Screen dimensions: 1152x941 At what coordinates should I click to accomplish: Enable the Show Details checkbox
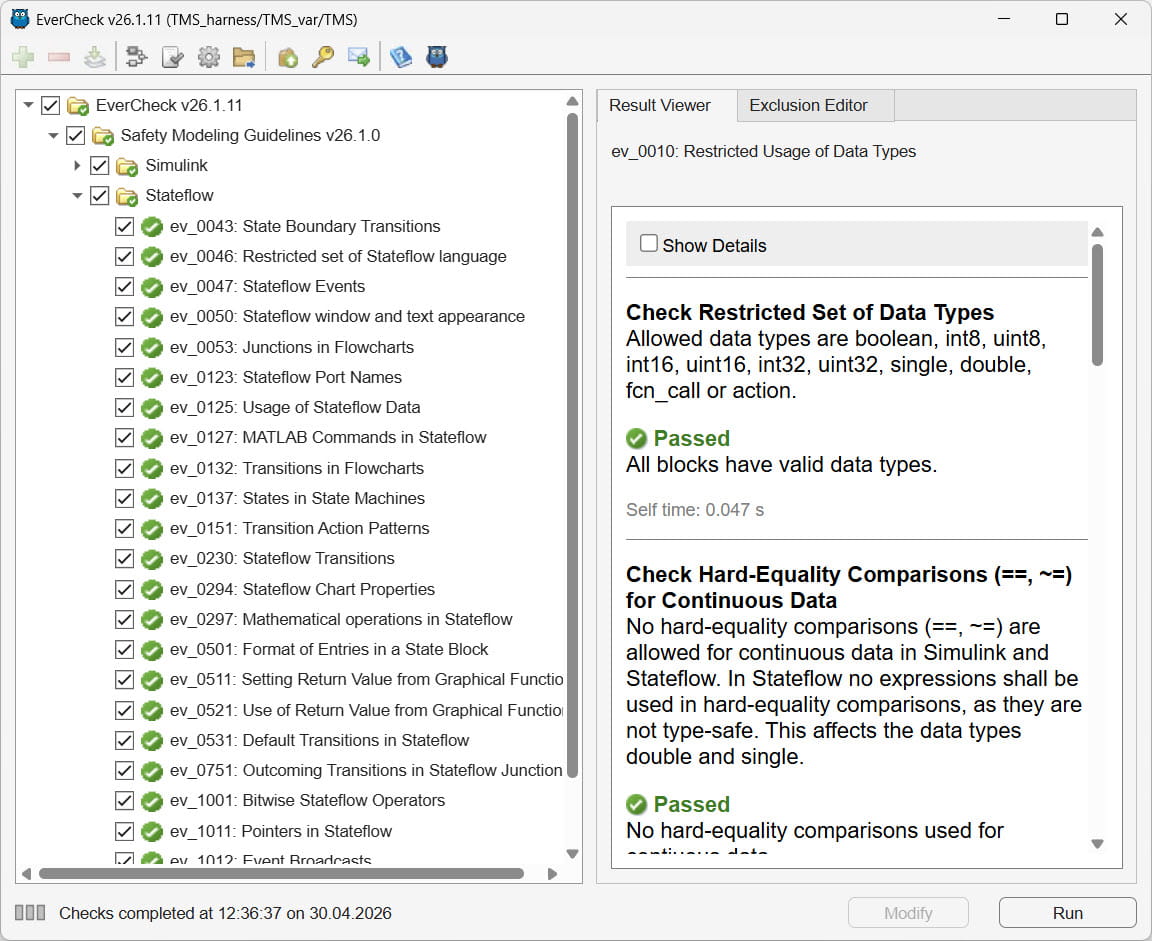[649, 242]
